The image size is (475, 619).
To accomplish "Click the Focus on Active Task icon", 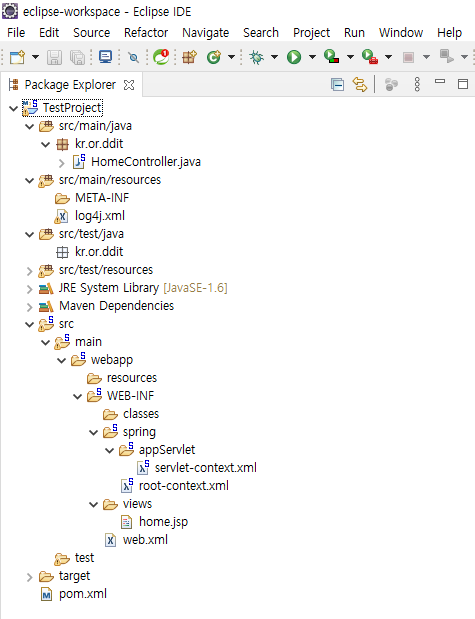I will 391,84.
